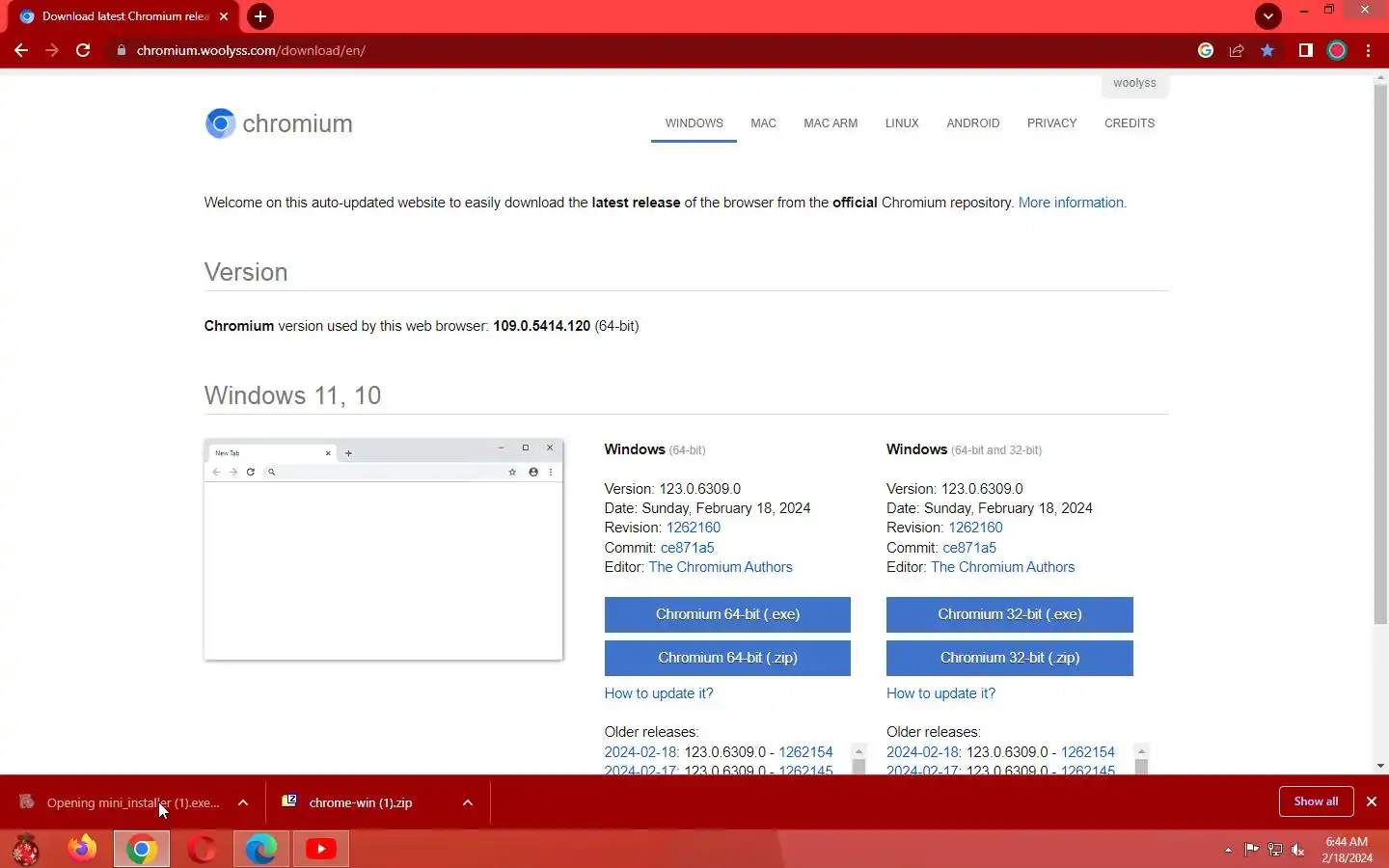Open 64-bit revision 1262160 link
This screenshot has height=868, width=1389.
[x=694, y=528]
